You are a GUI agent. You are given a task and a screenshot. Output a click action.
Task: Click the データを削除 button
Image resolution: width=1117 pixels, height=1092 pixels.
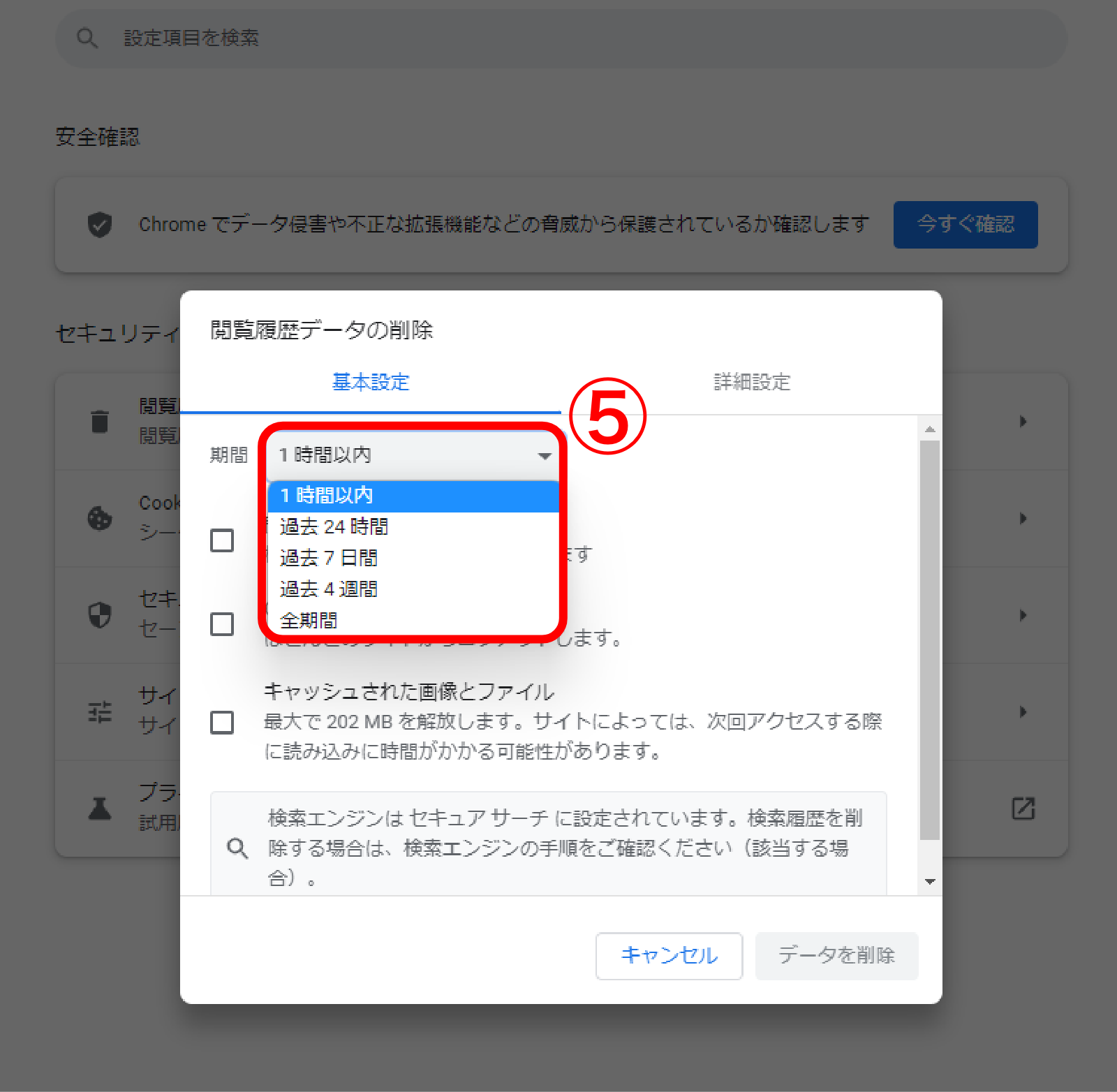[x=836, y=955]
